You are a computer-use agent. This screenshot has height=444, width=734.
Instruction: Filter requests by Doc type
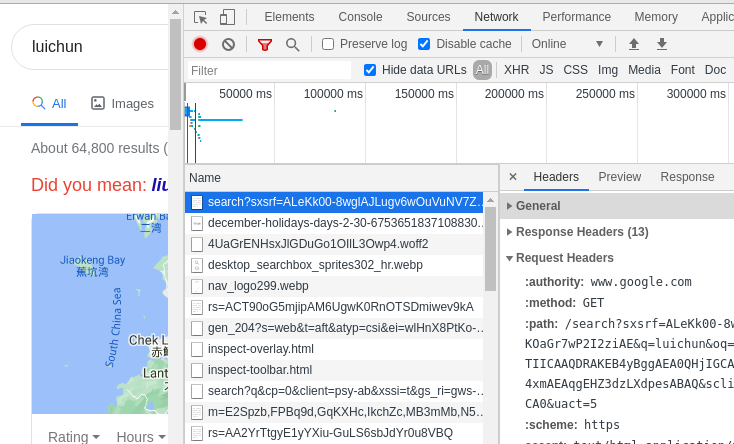pos(715,70)
